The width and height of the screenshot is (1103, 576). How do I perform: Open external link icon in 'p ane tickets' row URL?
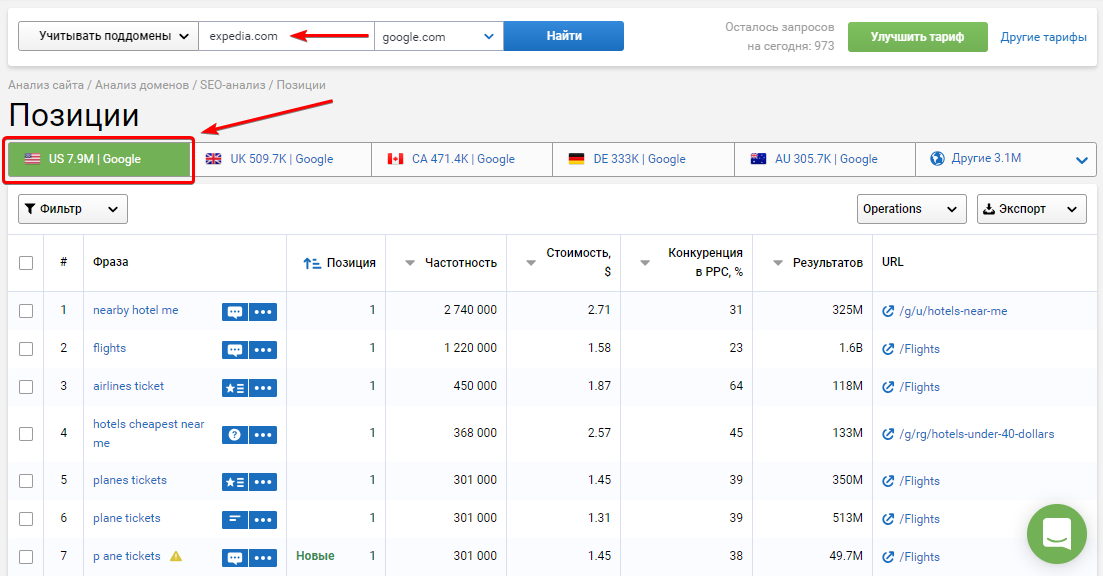pyautogui.click(x=888, y=557)
